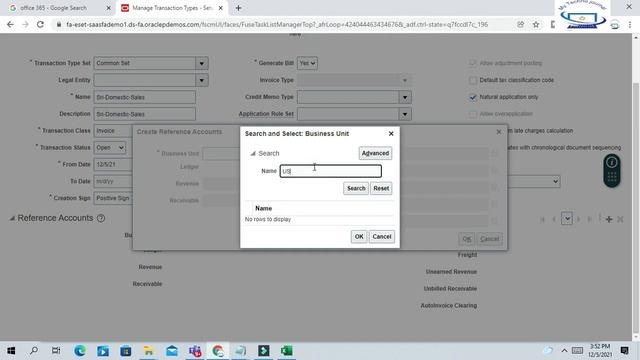Click the Name column header in results

pyautogui.click(x=264, y=208)
